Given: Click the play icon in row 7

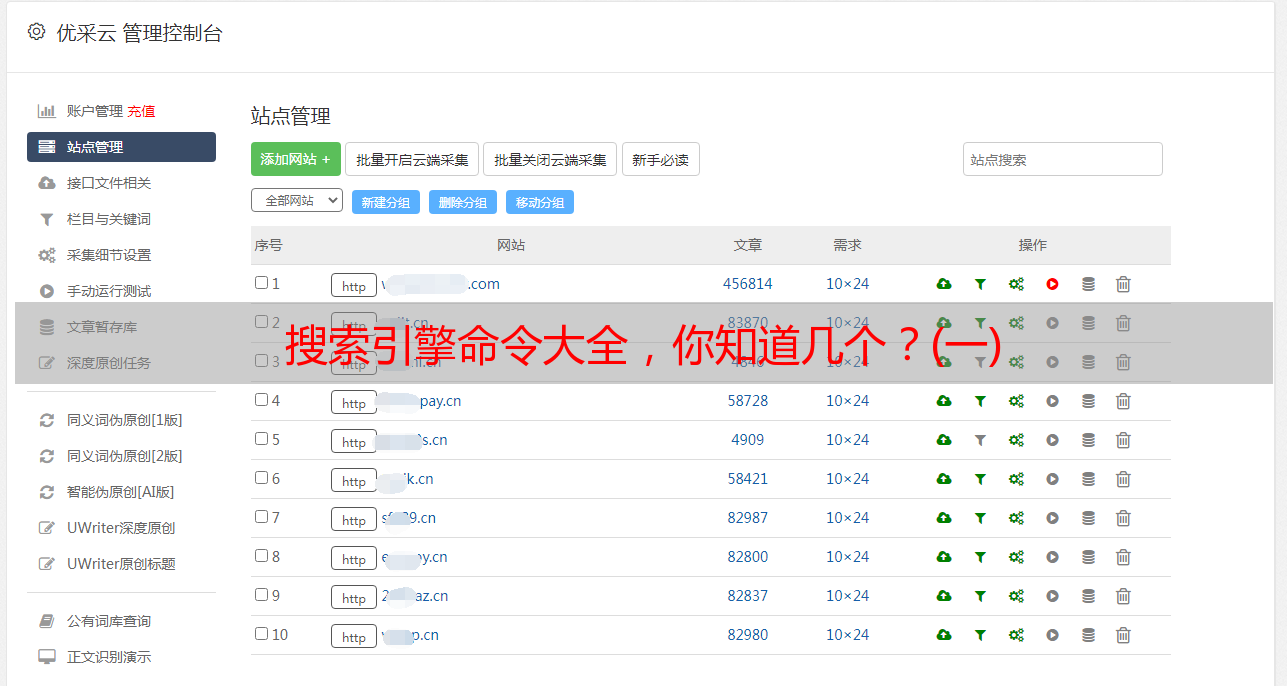Looking at the screenshot, I should coord(1052,518).
